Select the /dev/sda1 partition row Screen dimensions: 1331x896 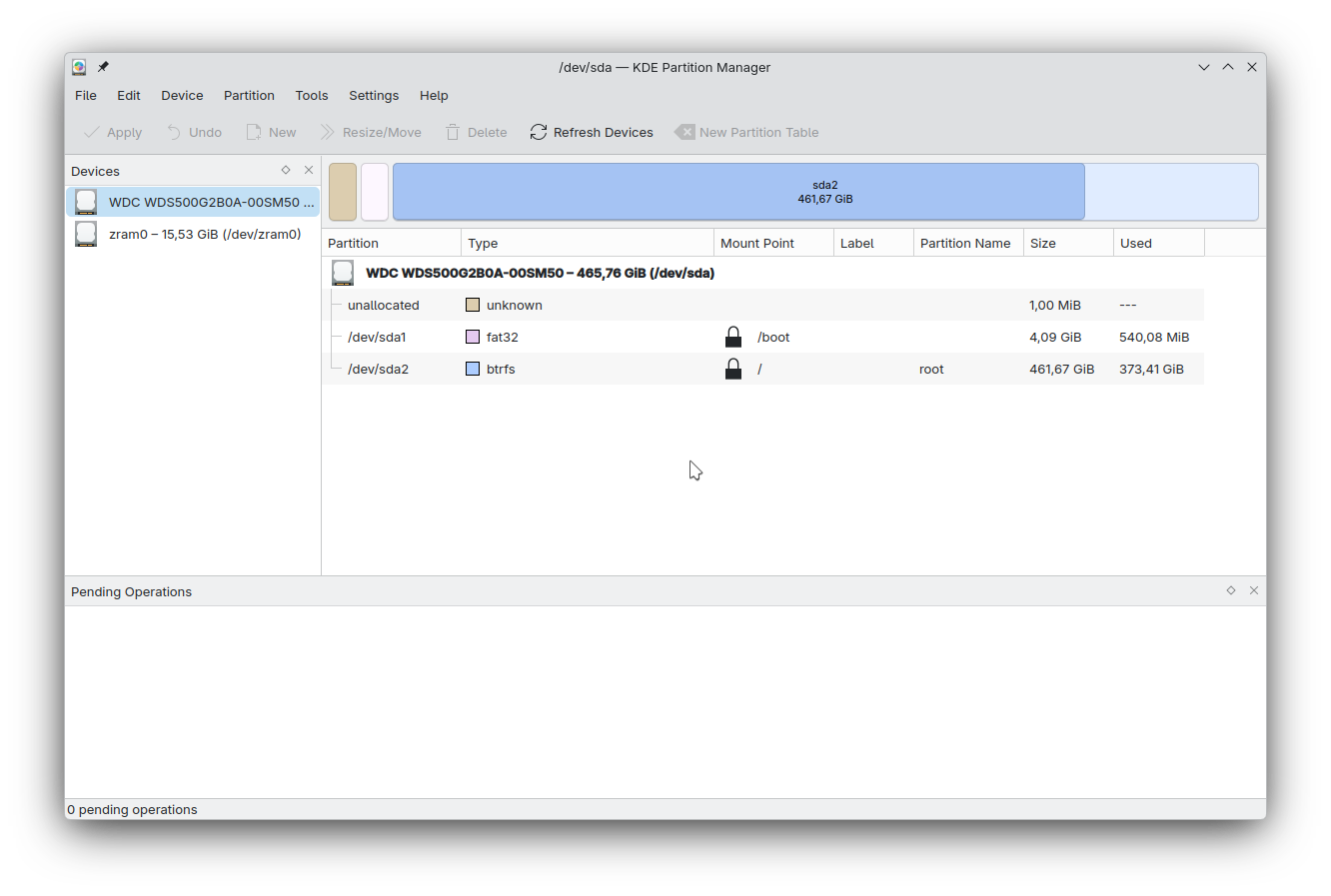click(x=763, y=337)
